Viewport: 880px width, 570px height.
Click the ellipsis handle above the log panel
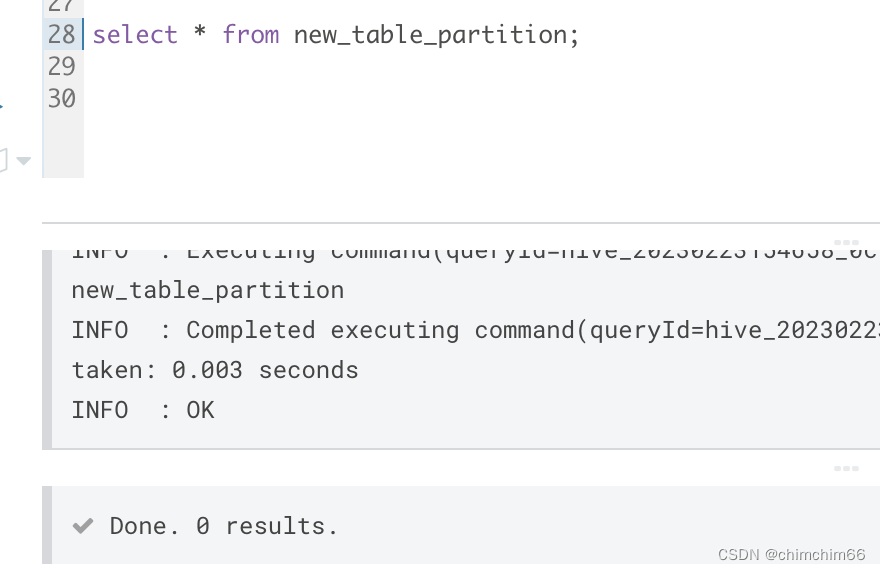[x=846, y=242]
